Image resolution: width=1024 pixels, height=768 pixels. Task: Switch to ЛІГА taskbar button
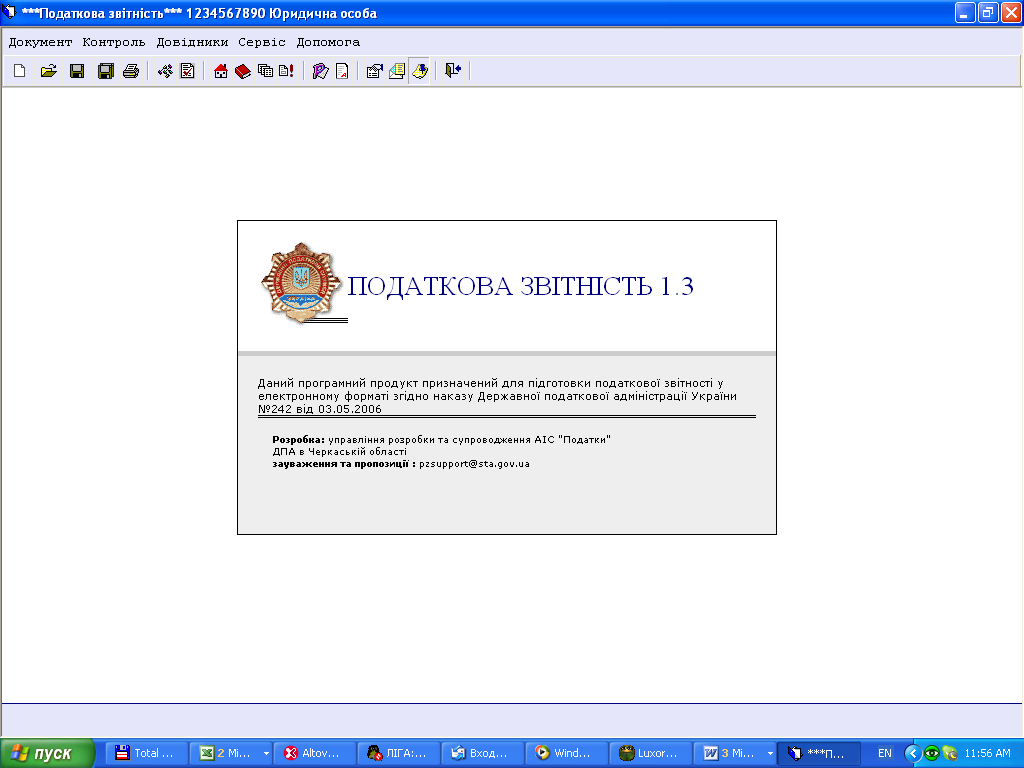pos(399,753)
